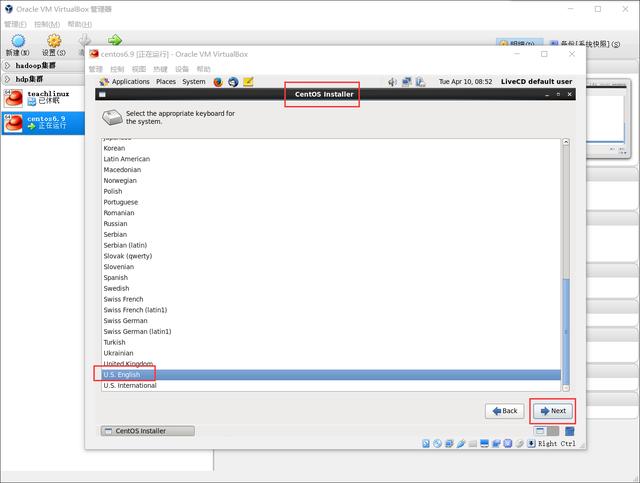Screen dimensions: 640x483
Task: Click the keyboard list scrollbar down arrow
Action: 566,388
